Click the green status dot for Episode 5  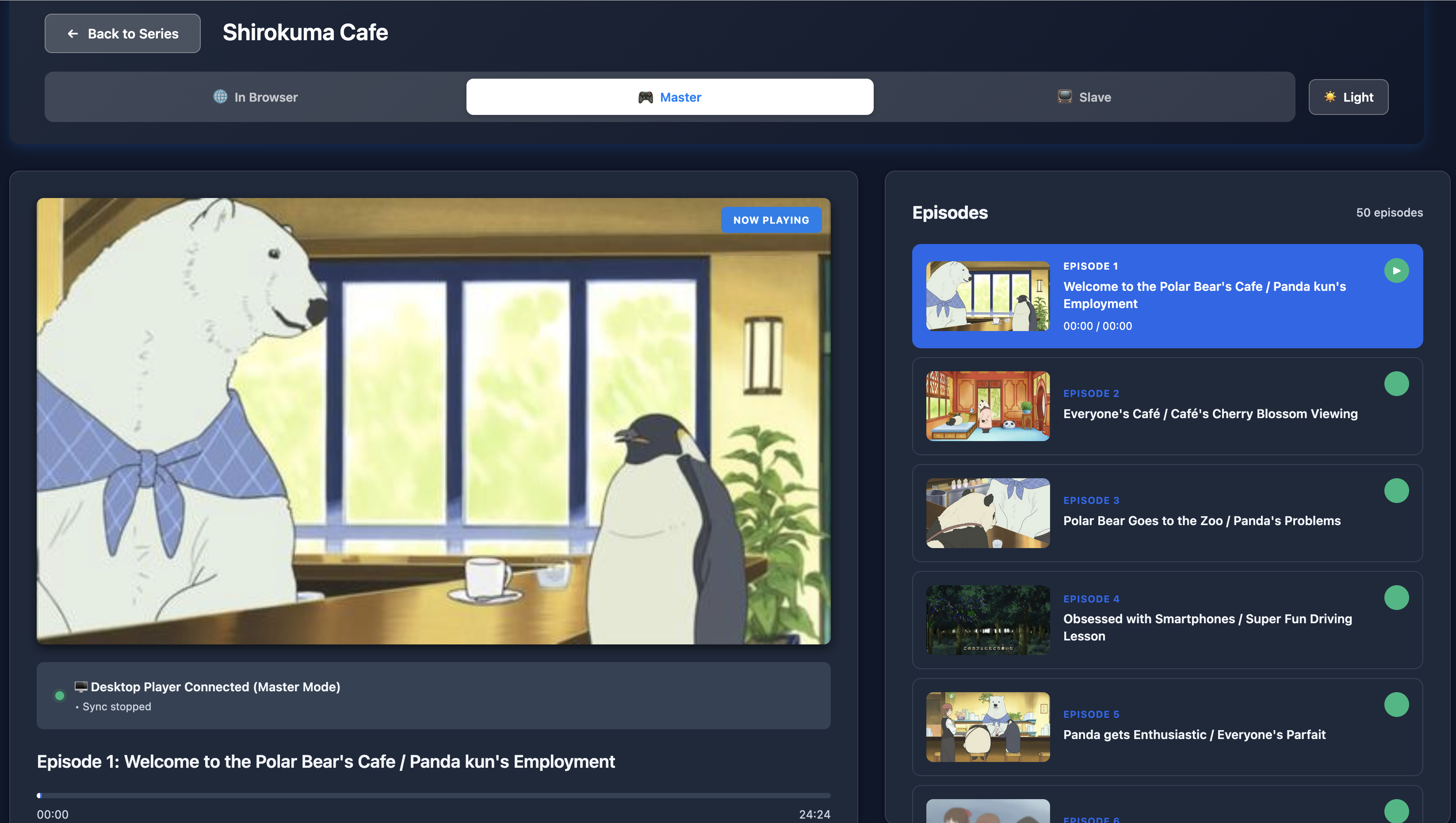pos(1396,704)
